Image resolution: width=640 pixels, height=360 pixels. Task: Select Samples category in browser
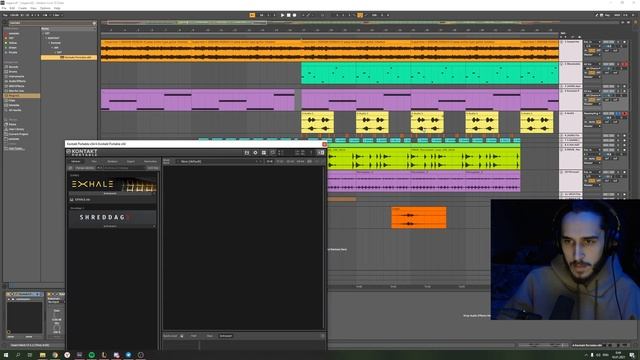click(14, 105)
